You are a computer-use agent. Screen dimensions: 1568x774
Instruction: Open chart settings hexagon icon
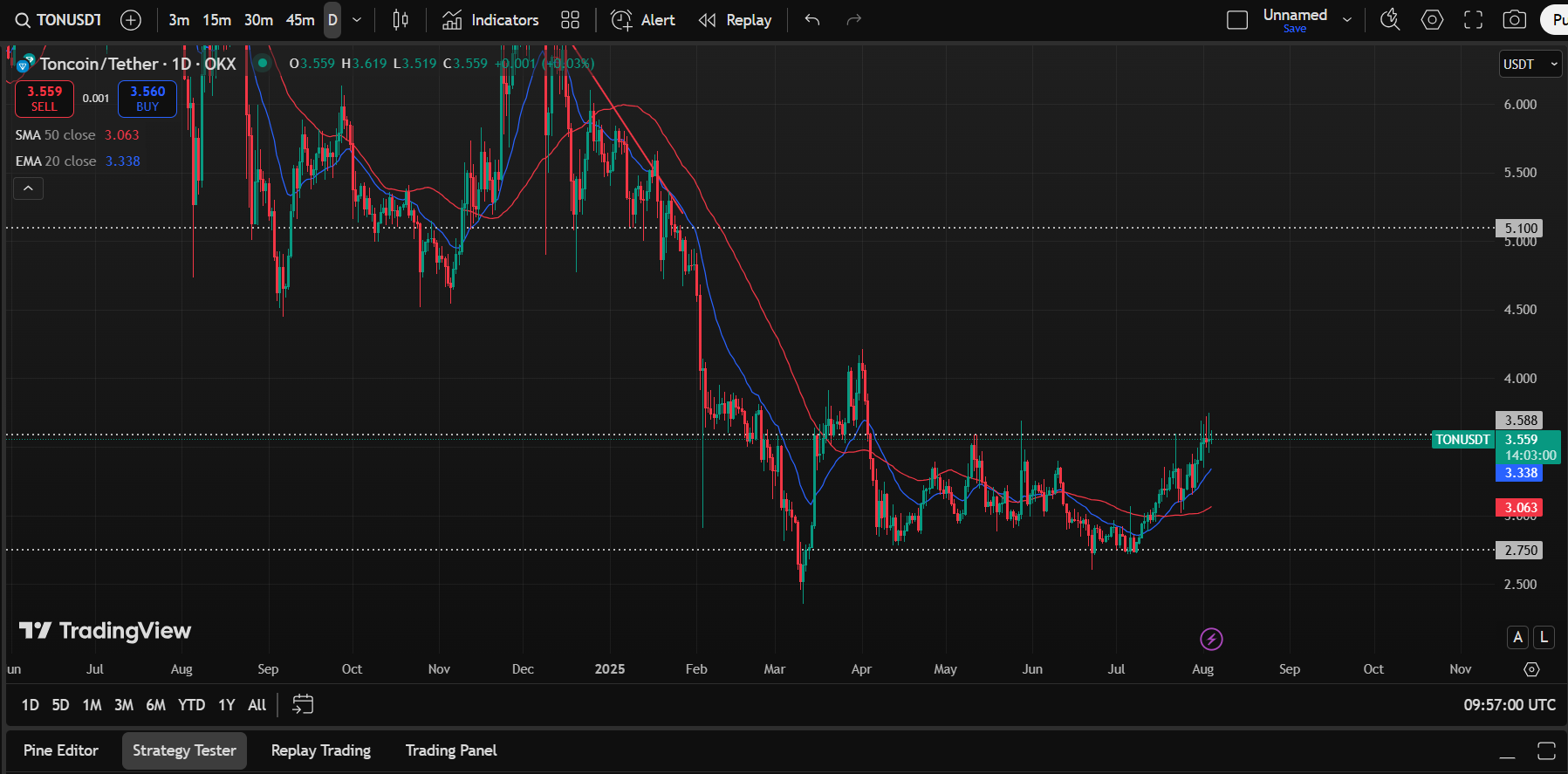coord(1432,20)
